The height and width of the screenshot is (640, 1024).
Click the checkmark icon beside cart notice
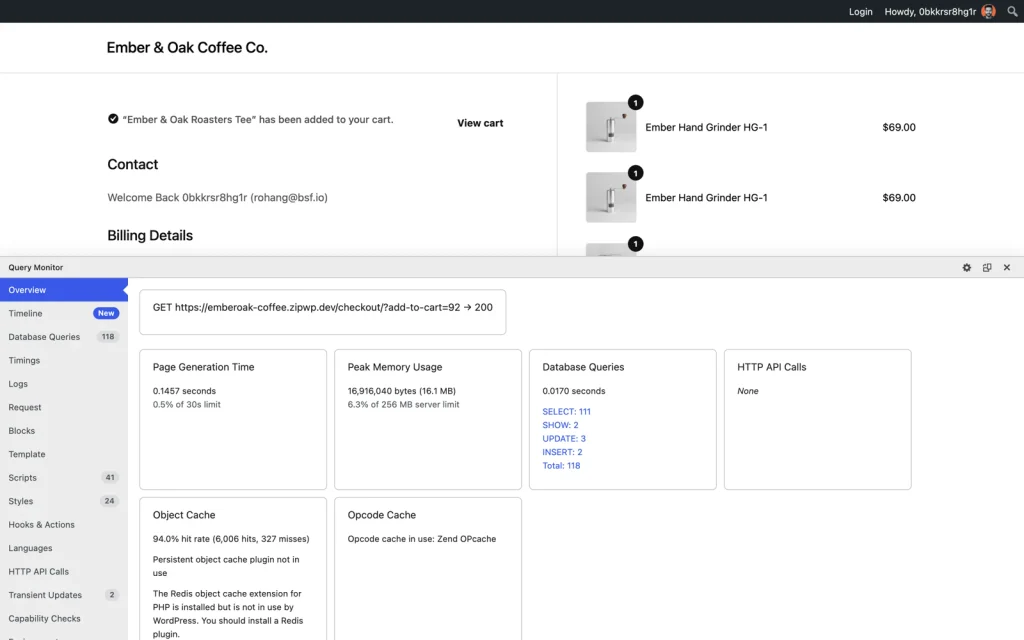point(113,119)
